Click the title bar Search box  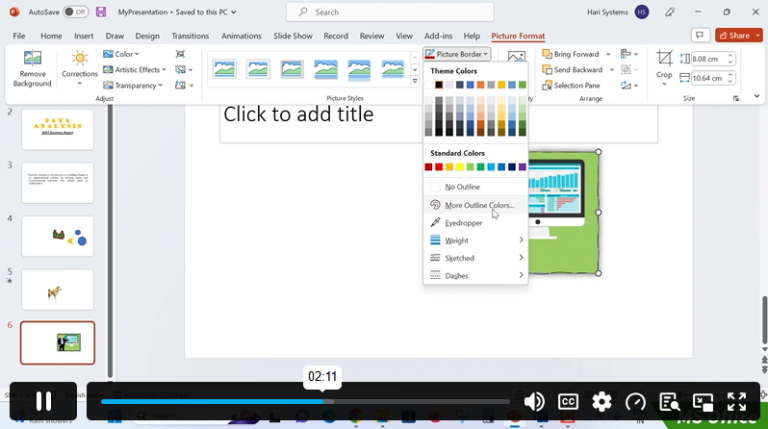(390, 12)
